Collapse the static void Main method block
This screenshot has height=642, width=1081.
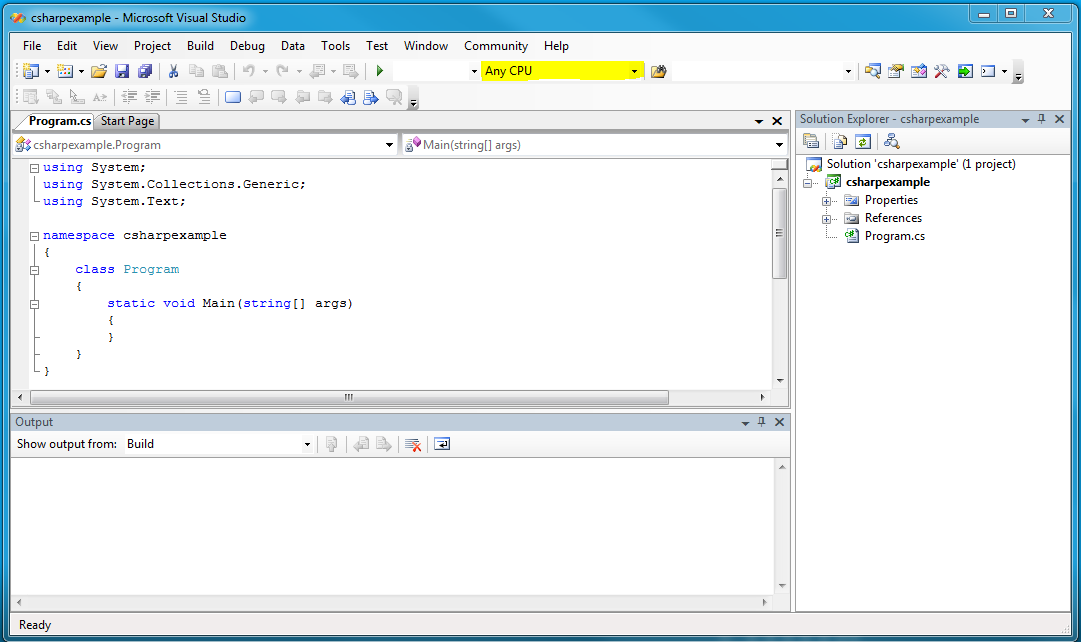pyautogui.click(x=34, y=304)
